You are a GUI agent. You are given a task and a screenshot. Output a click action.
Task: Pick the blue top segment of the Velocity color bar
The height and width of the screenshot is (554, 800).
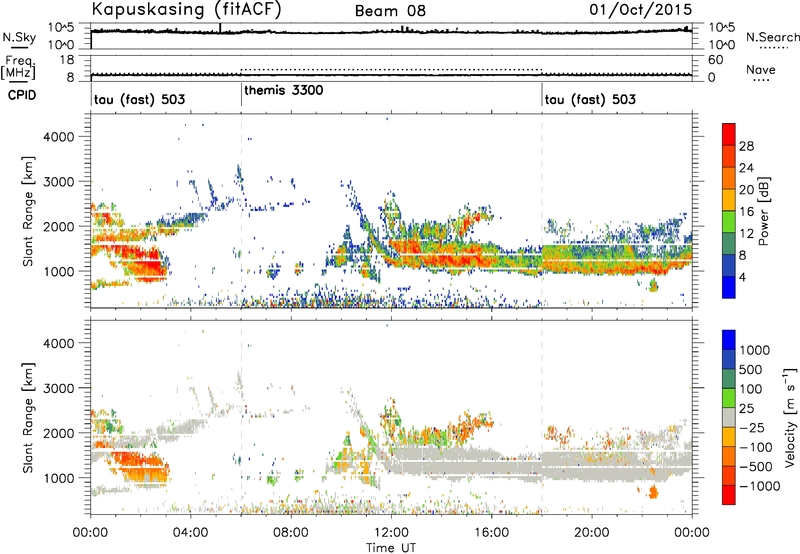[x=729, y=340]
